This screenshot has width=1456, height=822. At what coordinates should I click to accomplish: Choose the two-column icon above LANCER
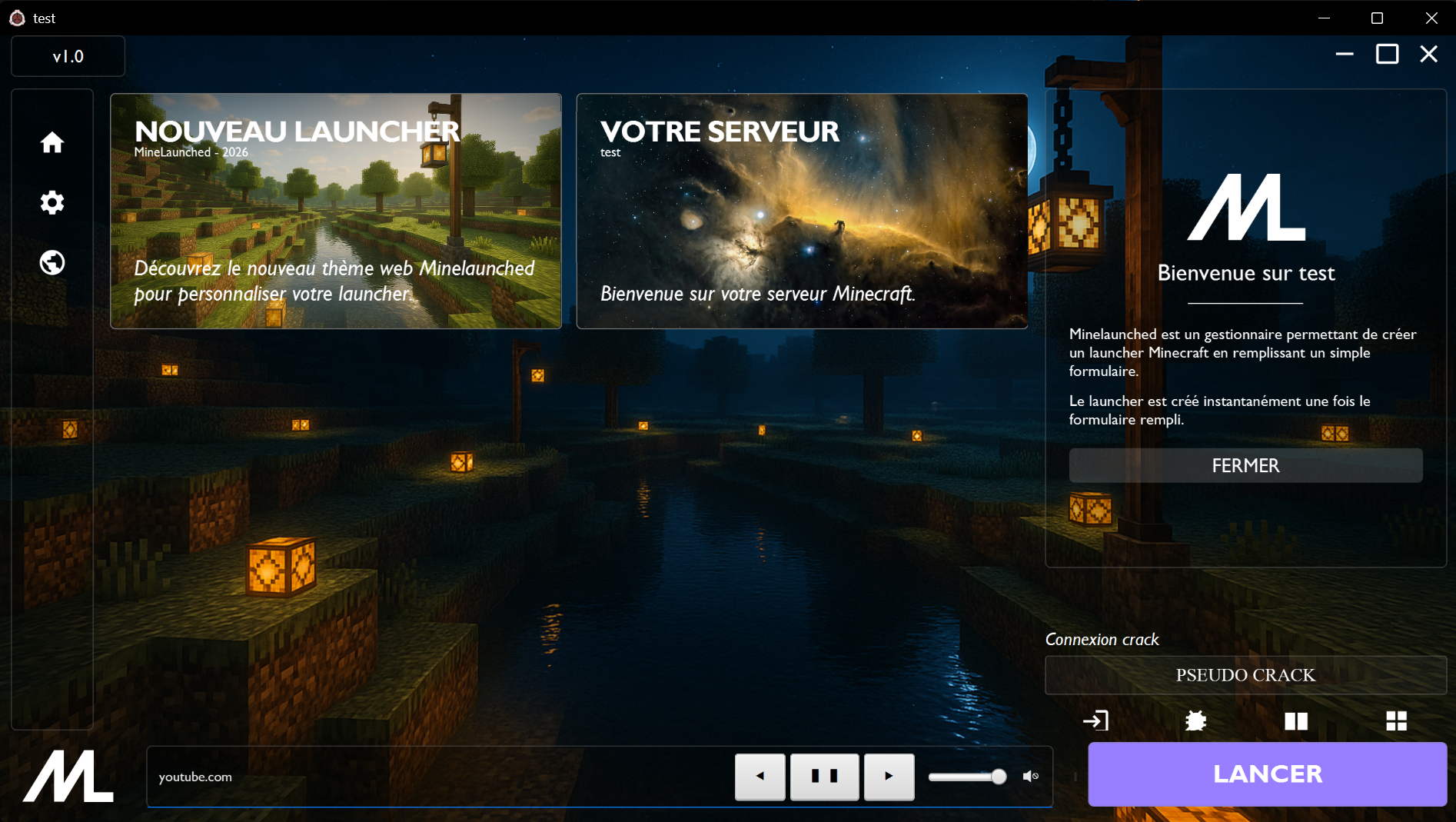[1296, 720]
